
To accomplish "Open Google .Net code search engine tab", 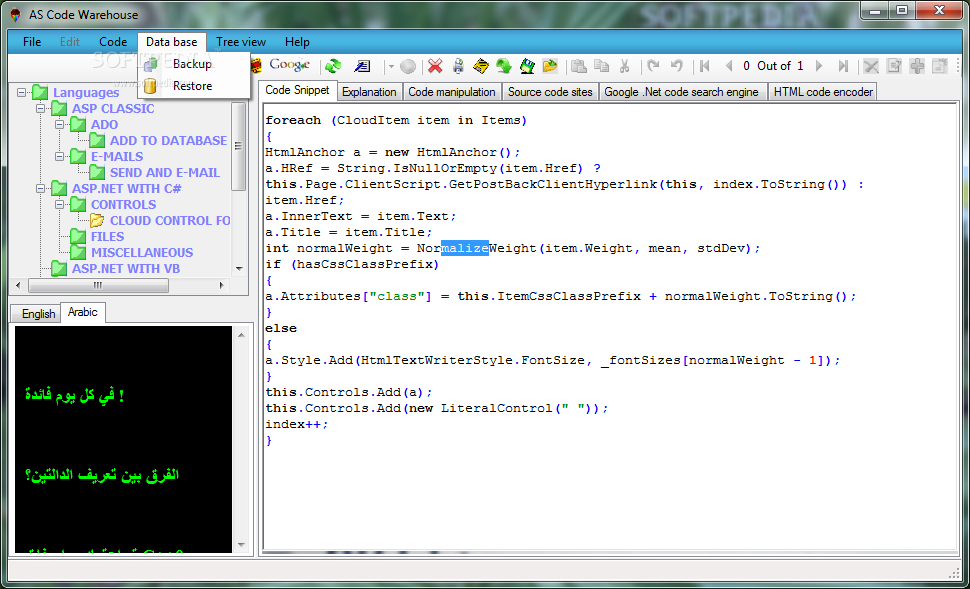I will point(682,92).
